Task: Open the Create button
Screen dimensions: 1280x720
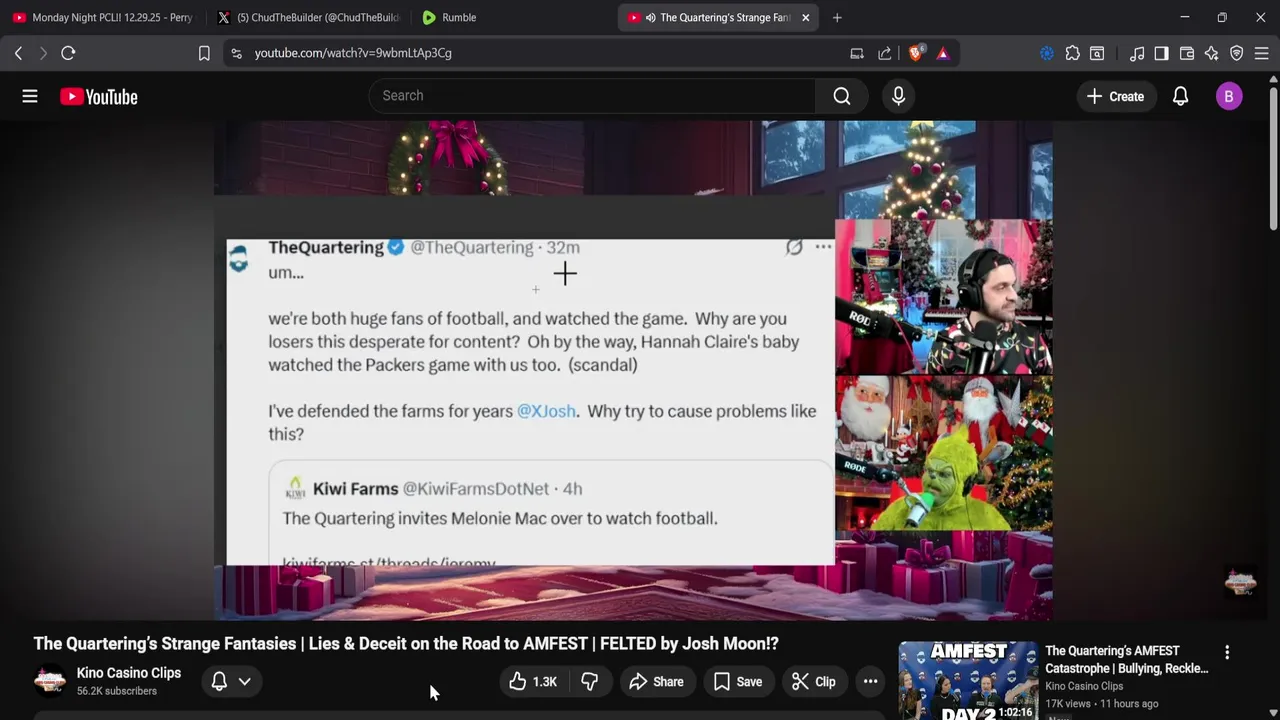Action: pyautogui.click(x=1115, y=96)
